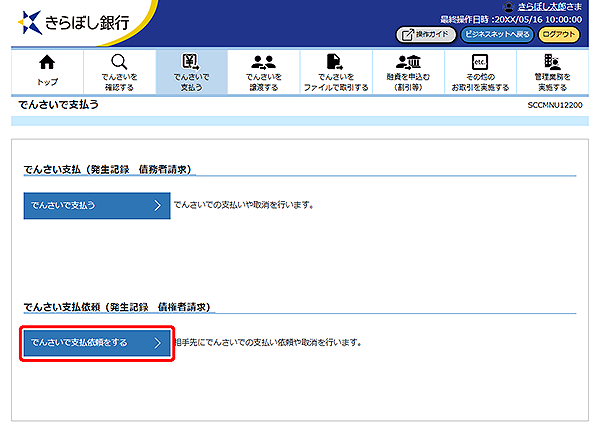Select the でんさいで支払う yen icon tab
This screenshot has width=600, height=433.
pos(191,62)
